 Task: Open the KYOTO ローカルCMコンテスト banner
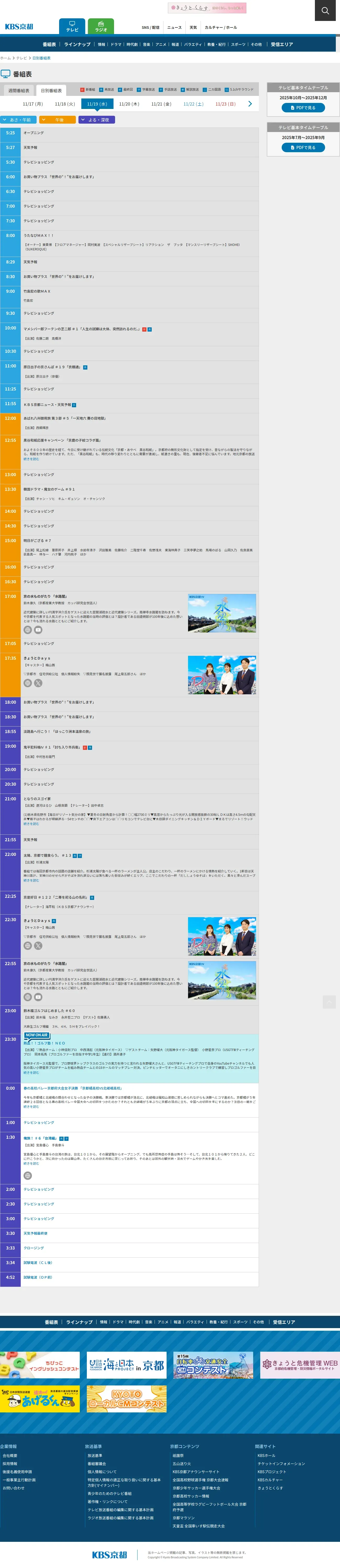coord(127,1399)
